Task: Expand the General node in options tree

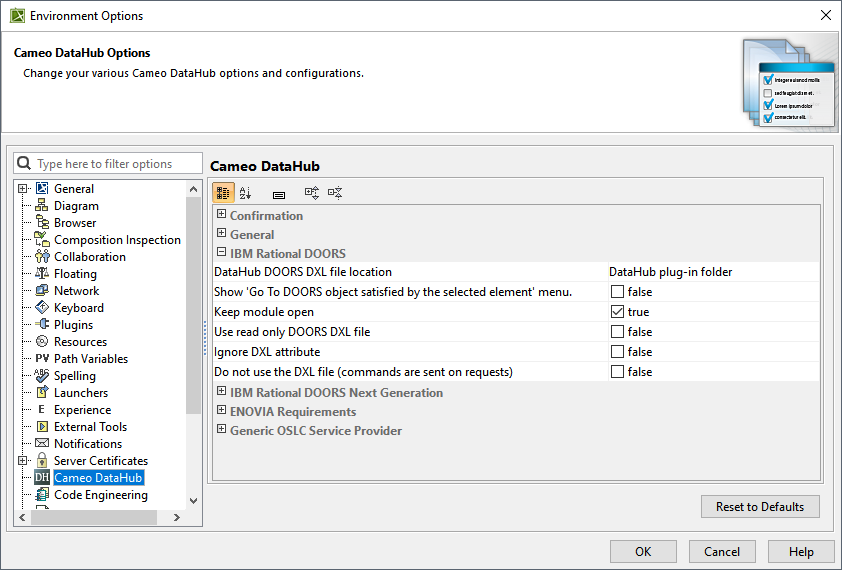Action: [x=22, y=189]
